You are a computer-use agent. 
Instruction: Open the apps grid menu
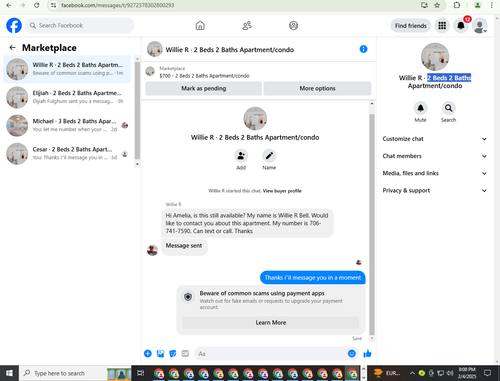click(x=442, y=26)
